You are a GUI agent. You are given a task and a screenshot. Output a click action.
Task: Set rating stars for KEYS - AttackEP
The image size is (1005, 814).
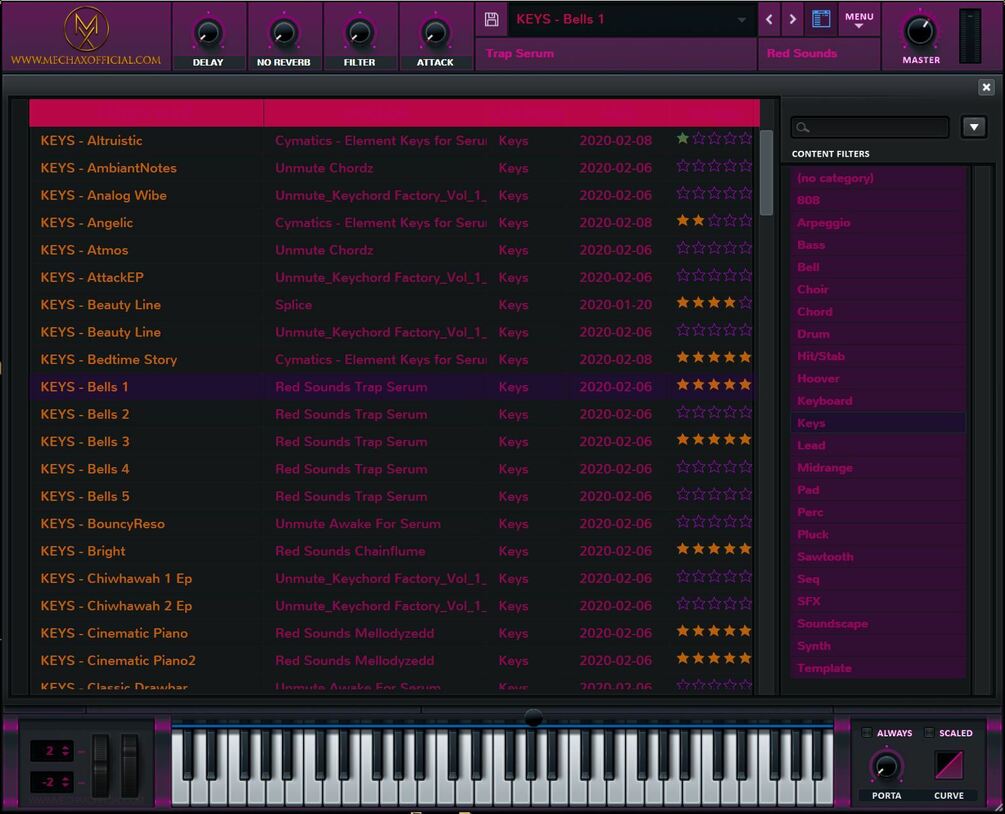714,275
